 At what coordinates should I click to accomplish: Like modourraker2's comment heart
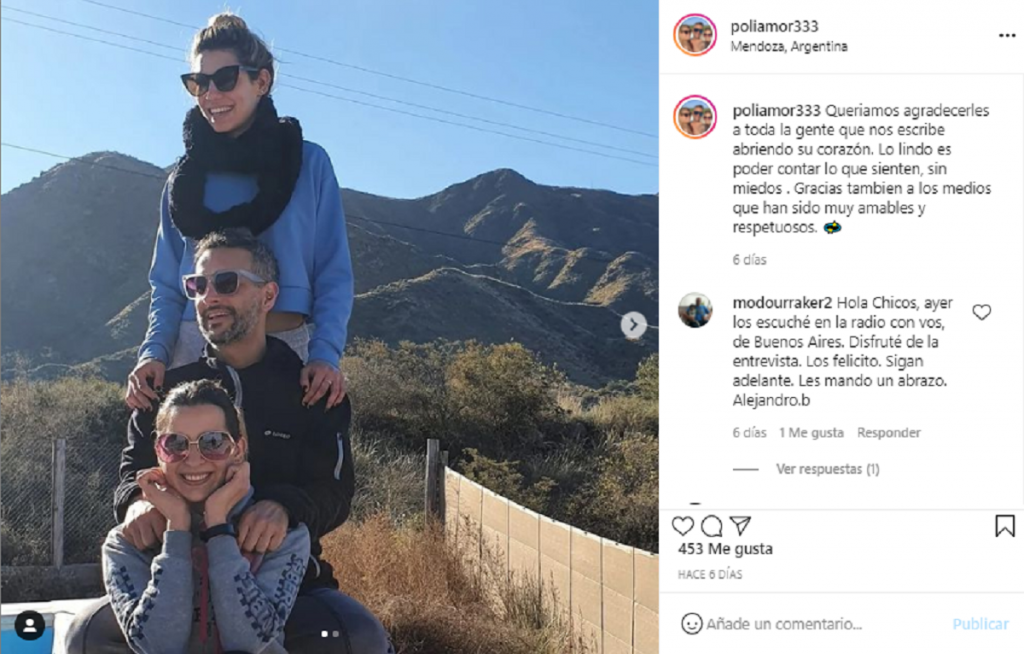[x=982, y=312]
